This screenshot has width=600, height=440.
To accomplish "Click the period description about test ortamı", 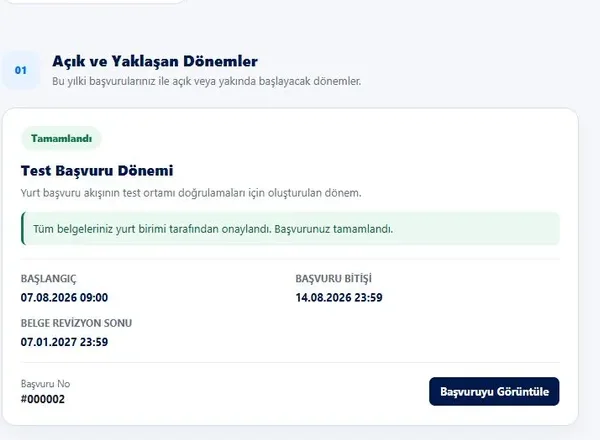I will pos(191,193).
